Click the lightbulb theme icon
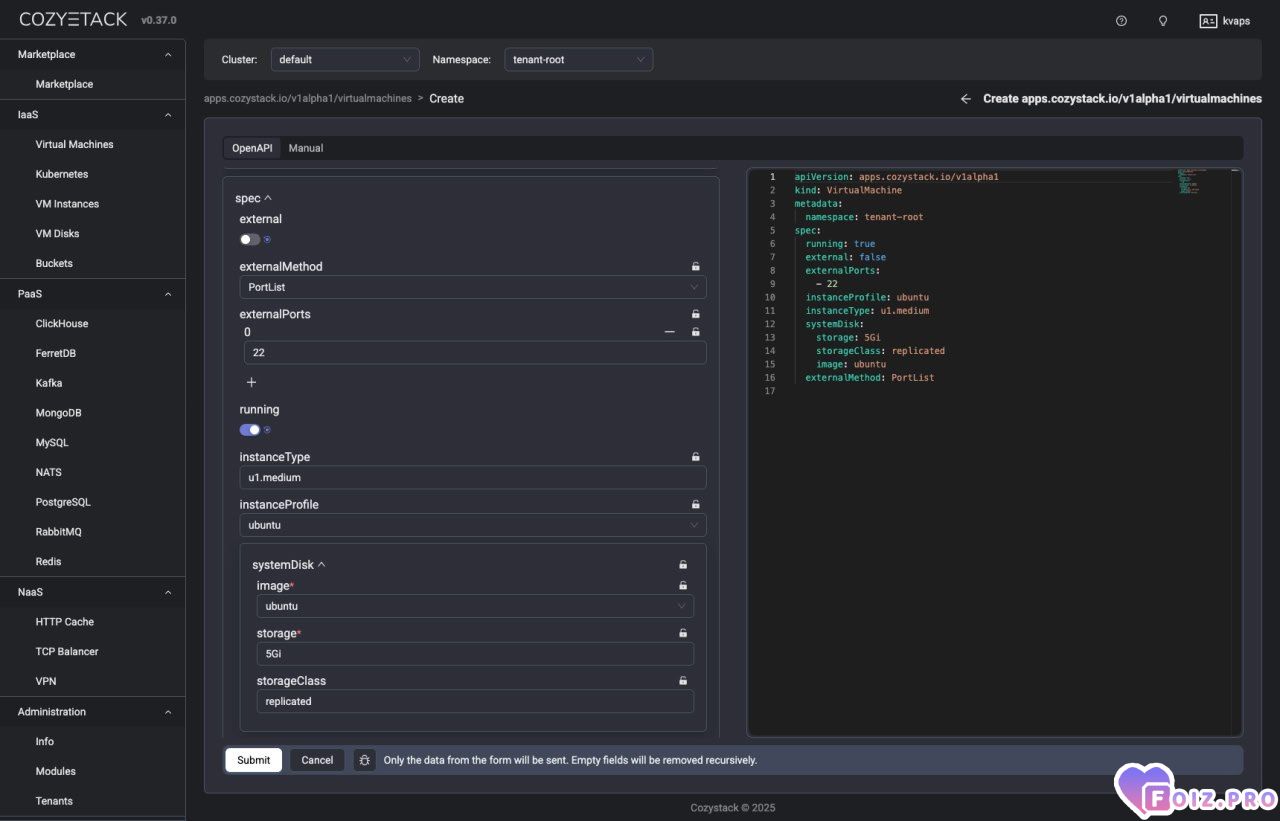Image resolution: width=1280 pixels, height=821 pixels. [x=1162, y=21]
